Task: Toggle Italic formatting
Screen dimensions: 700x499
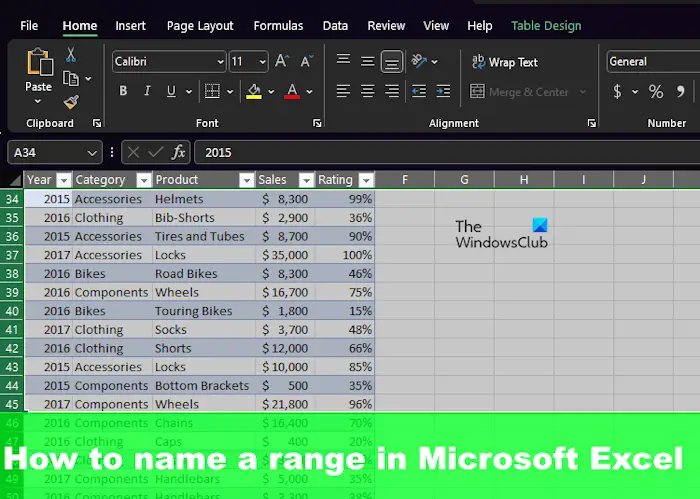Action: coord(147,91)
